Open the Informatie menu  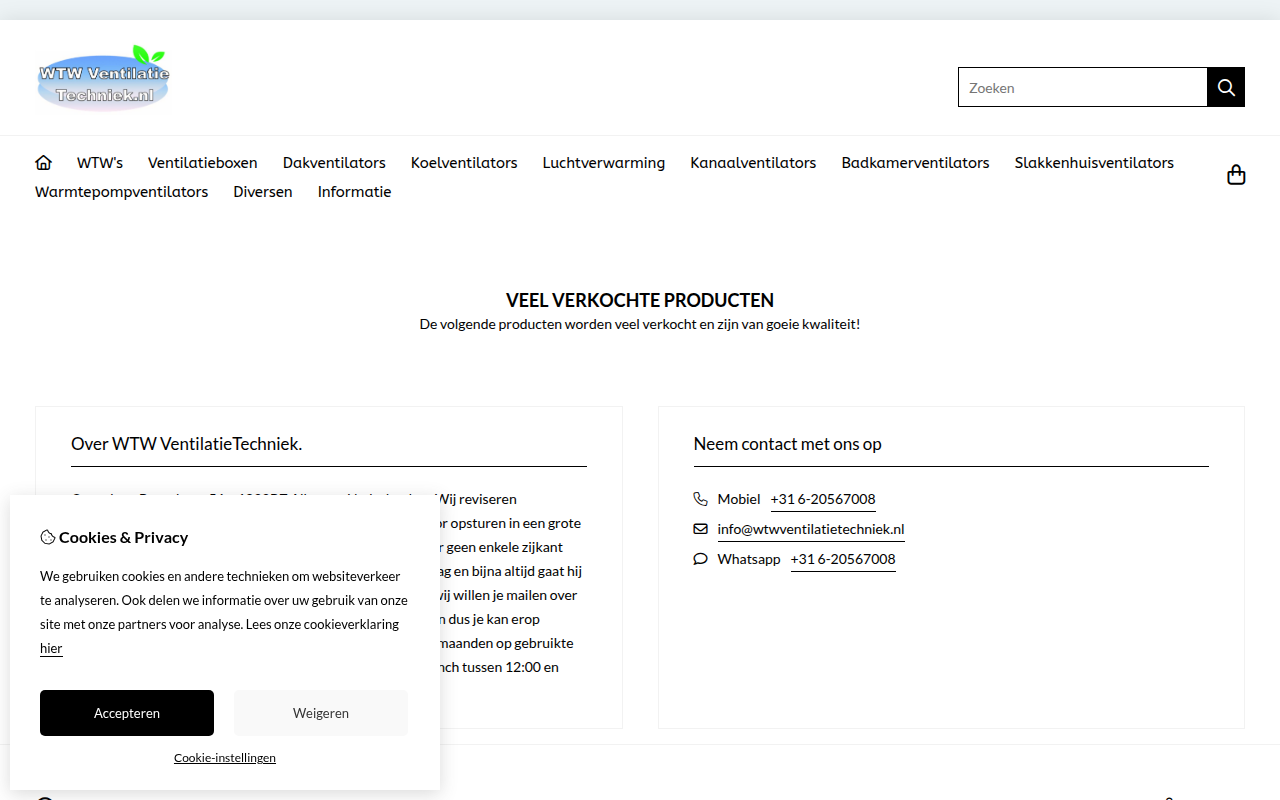point(354,191)
